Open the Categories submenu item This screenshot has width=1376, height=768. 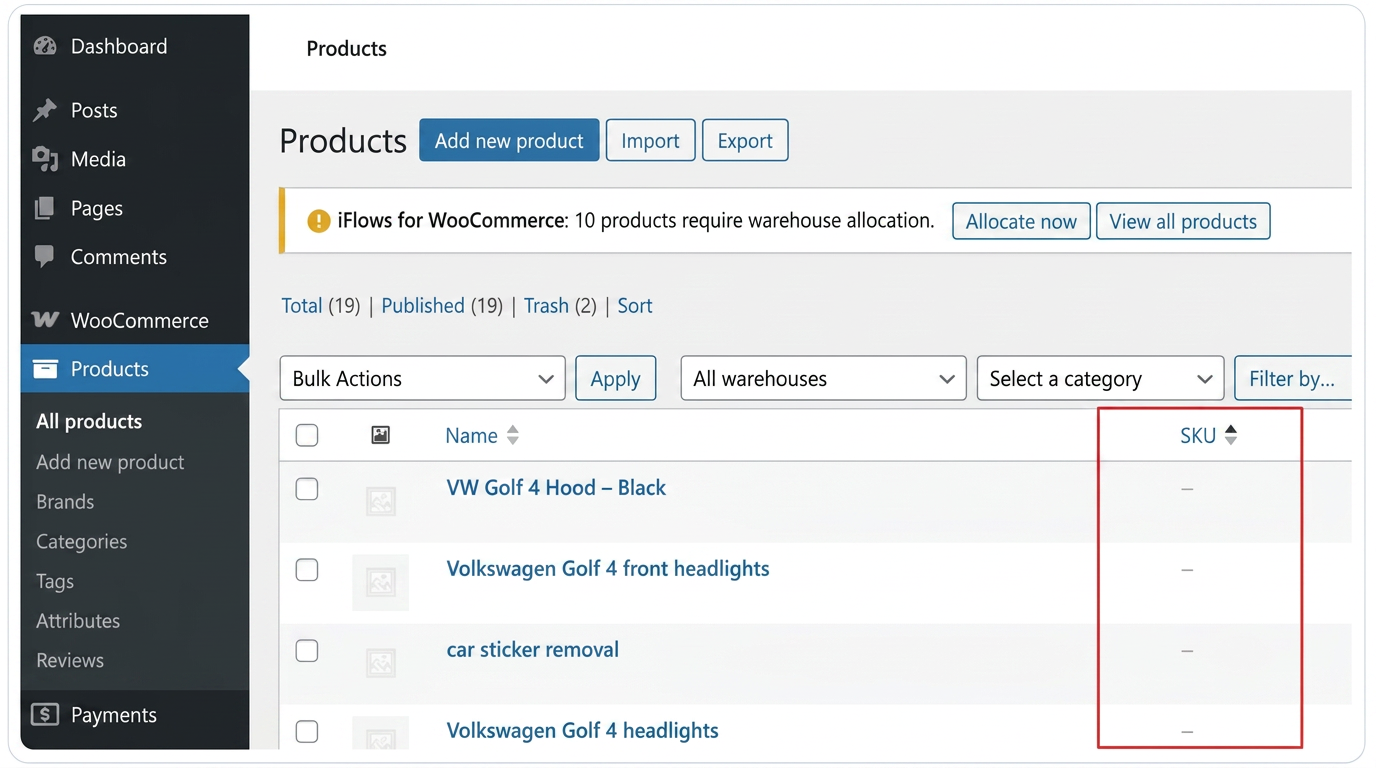click(81, 542)
